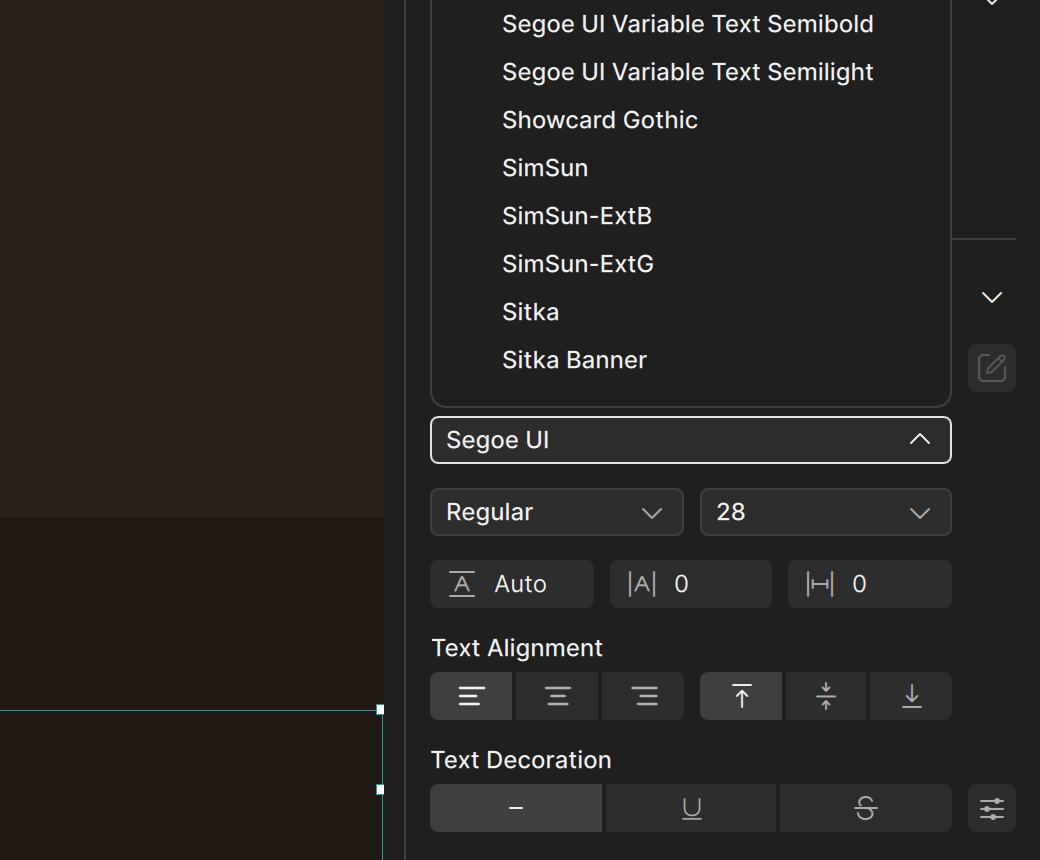Select Segoe UI Variable Text Semibold font
The height and width of the screenshot is (860, 1040).
tap(690, 25)
